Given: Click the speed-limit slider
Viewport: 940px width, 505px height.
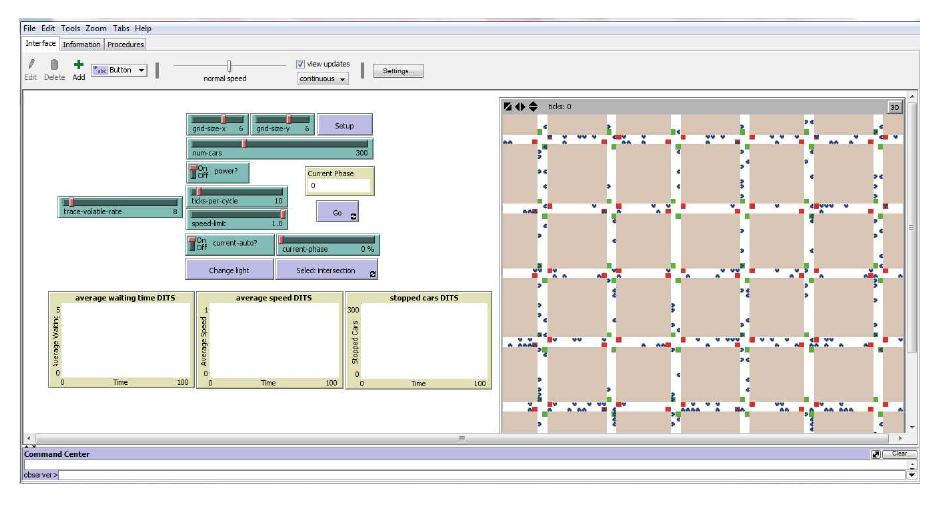Looking at the screenshot, I should point(237,219).
